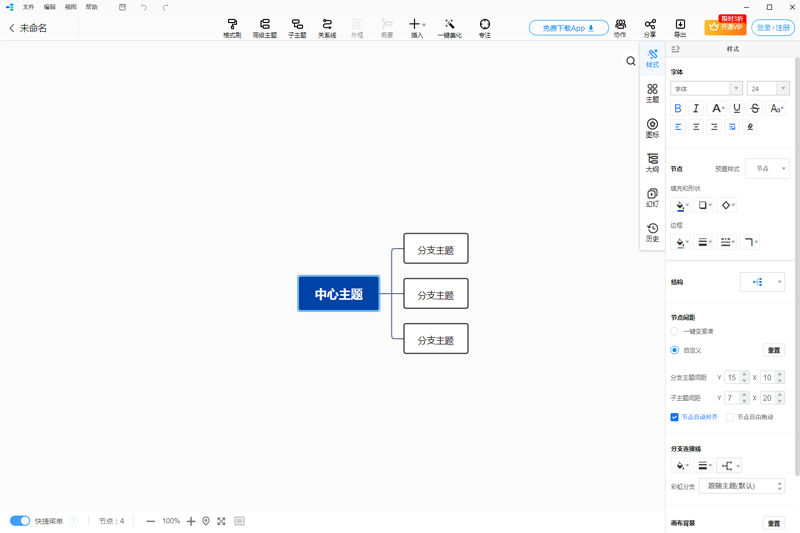Click the 登录/注册 button
The image size is (800, 533).
pyautogui.click(x=773, y=28)
